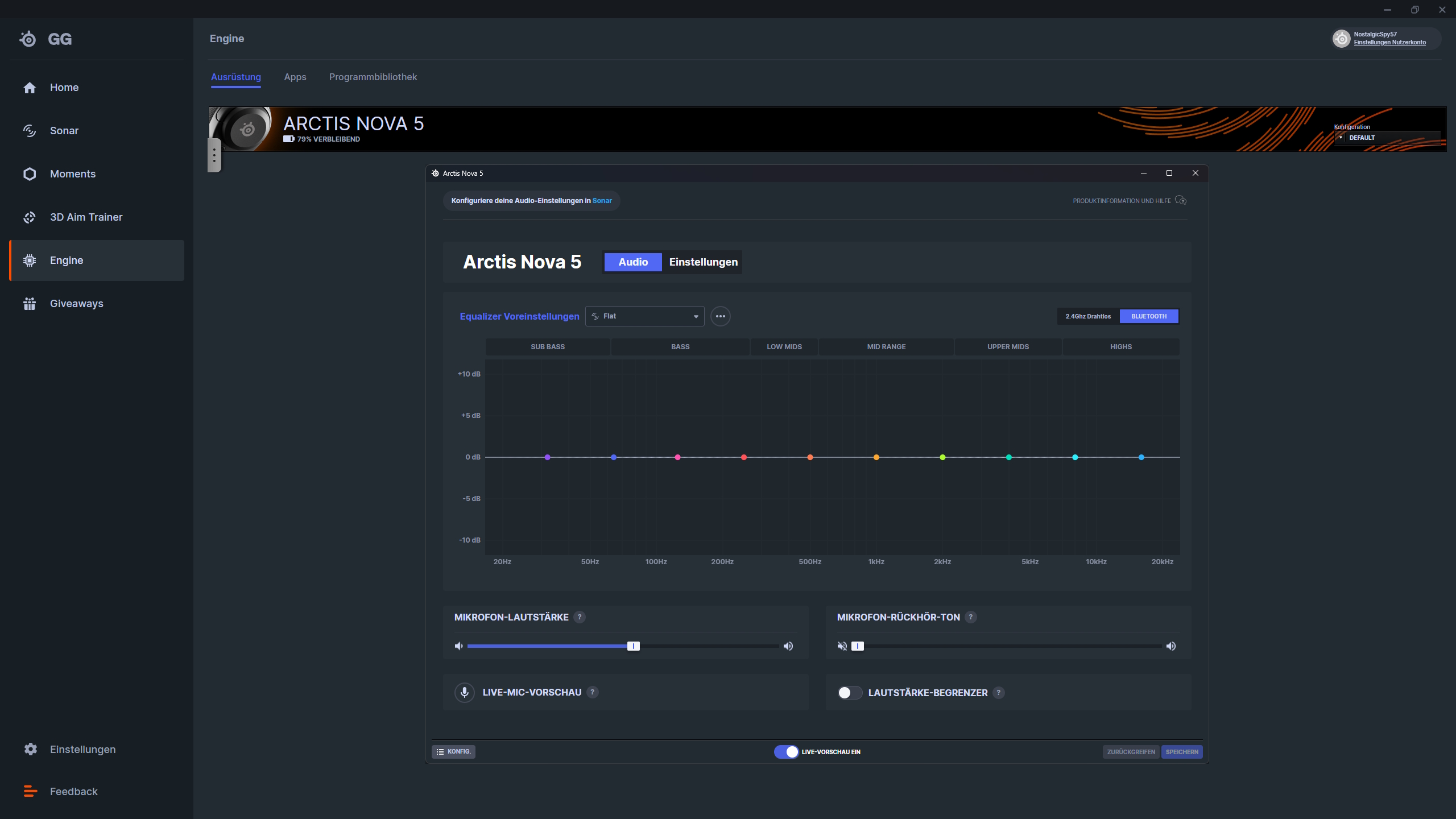
Task: Expand the Konfiguration DEFAULT selector
Action: (1340, 138)
